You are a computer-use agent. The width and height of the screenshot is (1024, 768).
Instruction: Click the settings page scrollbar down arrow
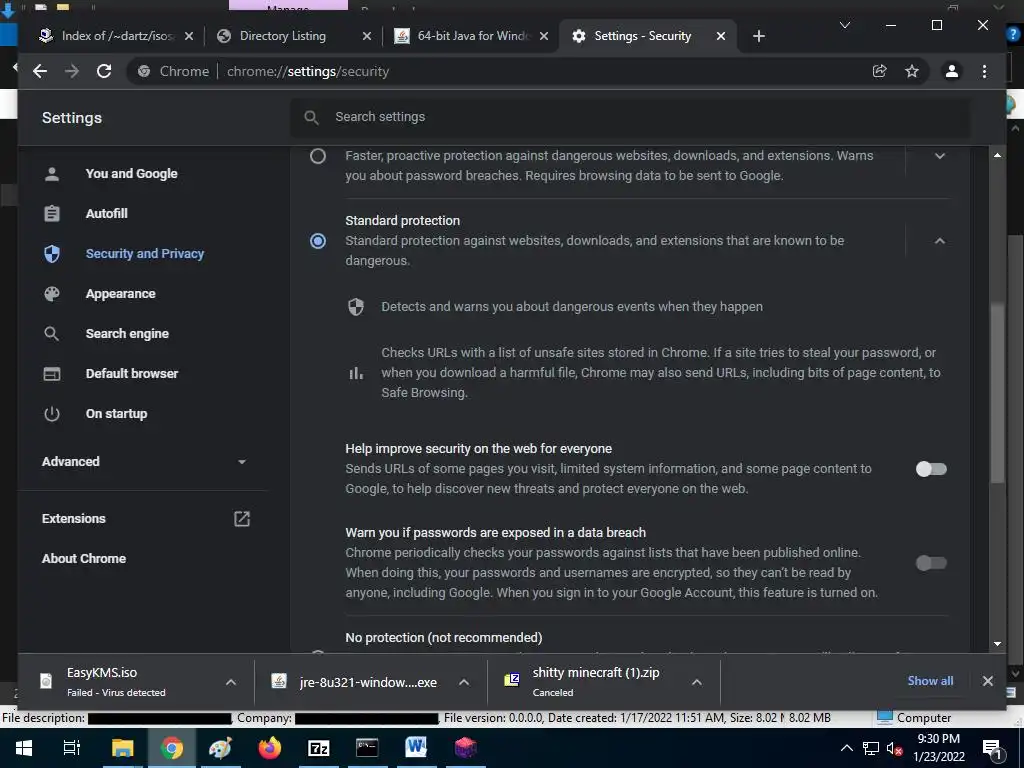click(997, 644)
